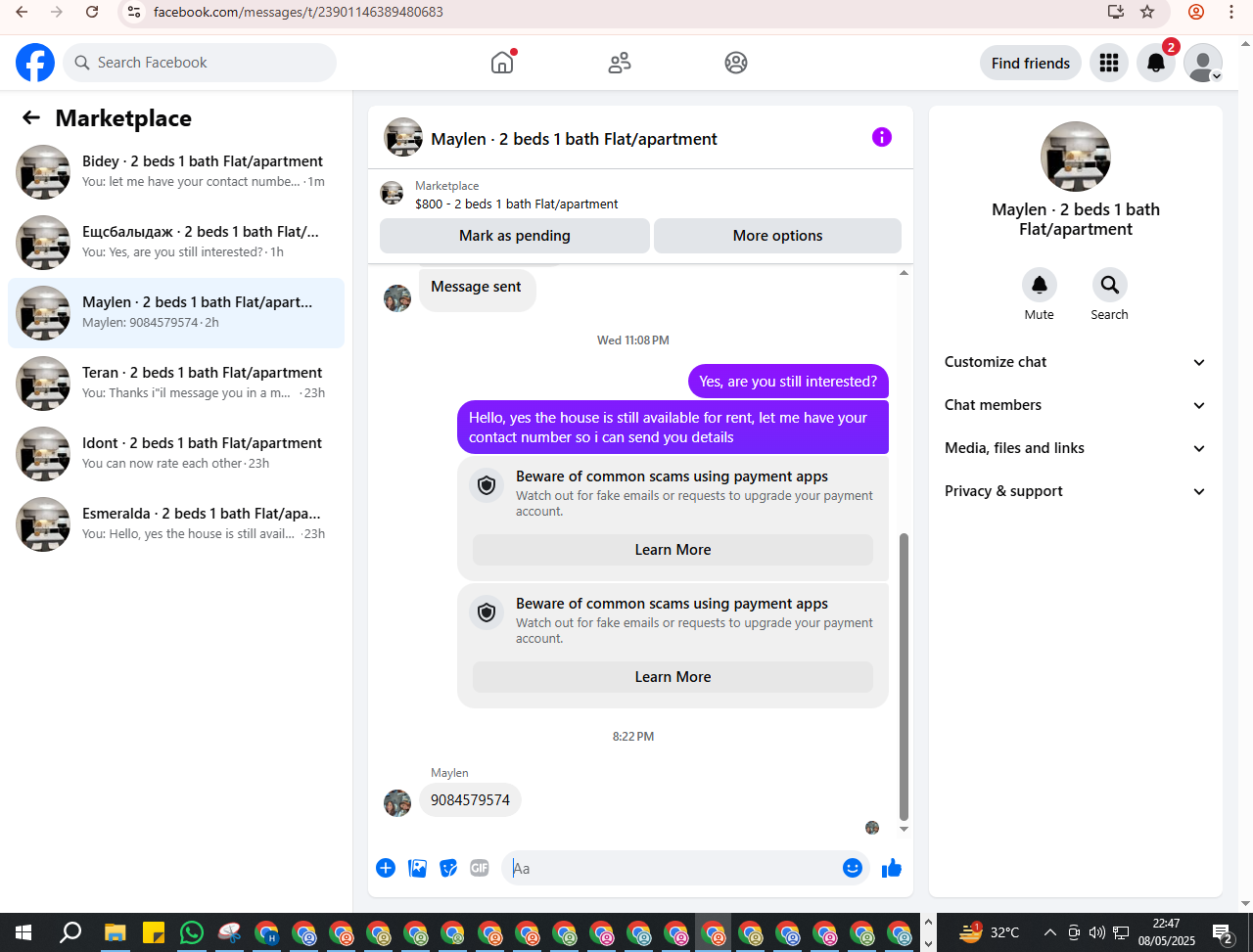Expand the Privacy & support section
This screenshot has width=1253, height=952.
click(x=1076, y=491)
